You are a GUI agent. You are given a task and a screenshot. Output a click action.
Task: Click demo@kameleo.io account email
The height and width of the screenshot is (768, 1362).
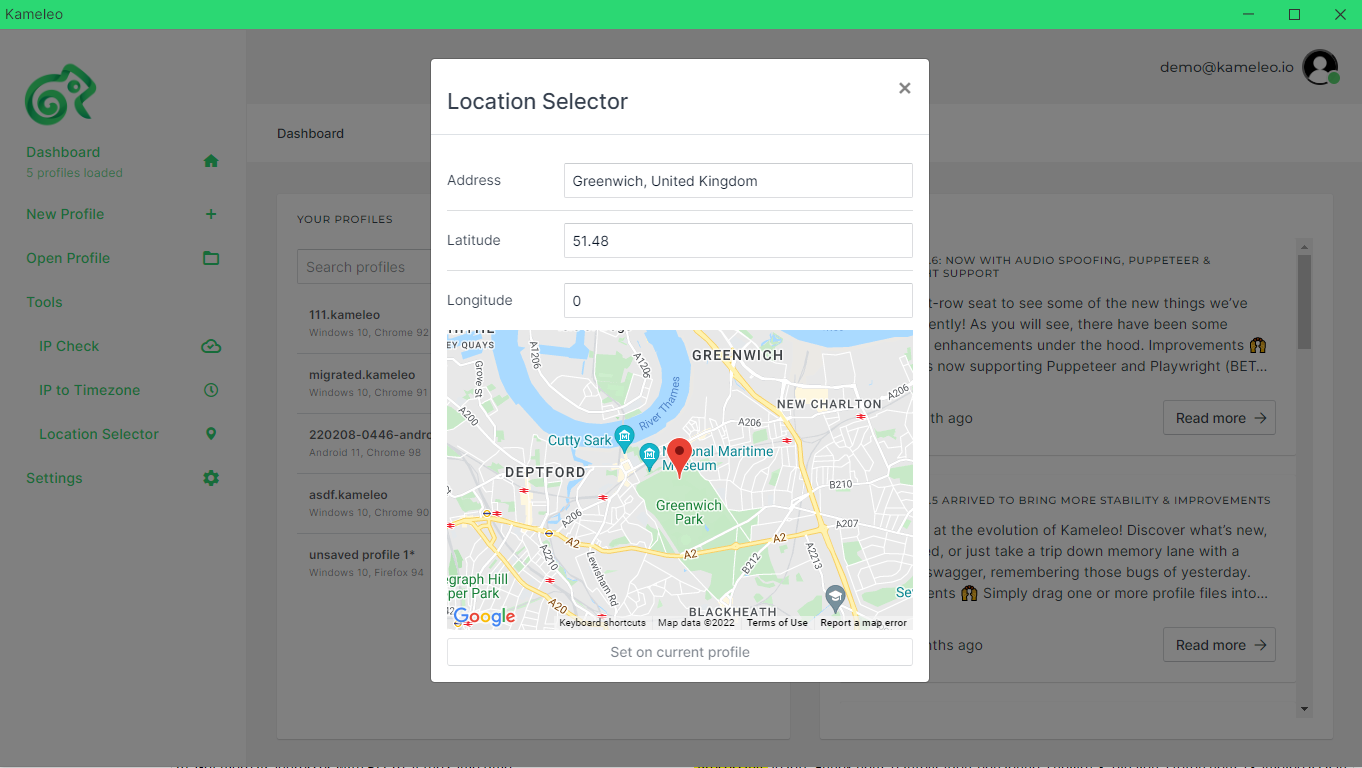(x=1226, y=67)
